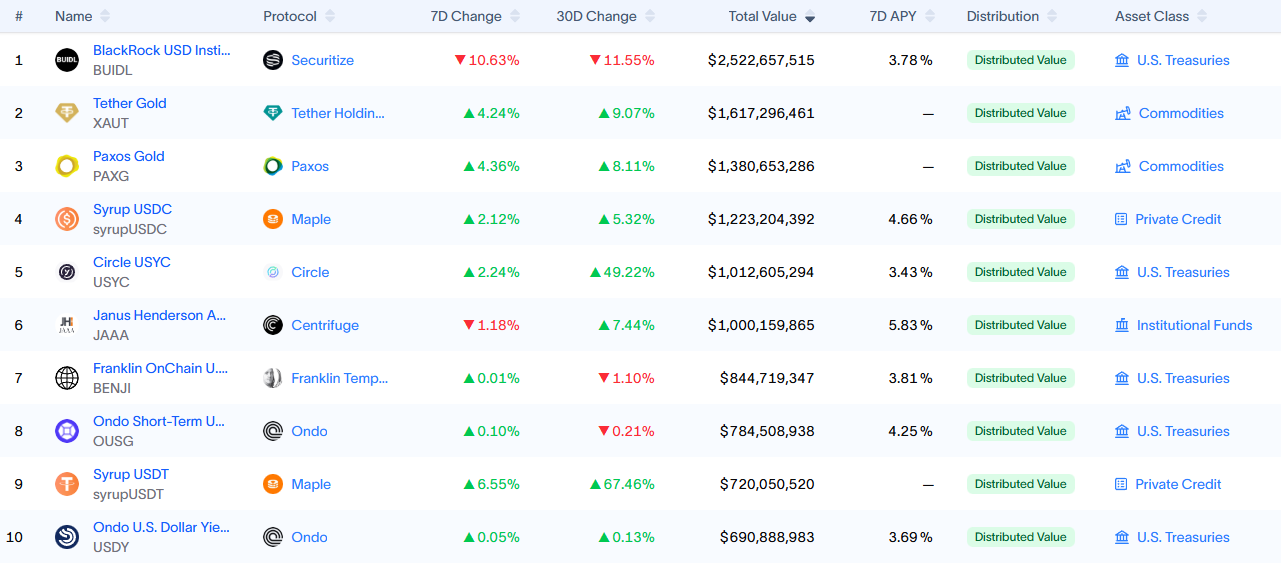Open the BlackRock USD Institutional asset link
Screen dimensions: 1281x564
click(x=162, y=50)
